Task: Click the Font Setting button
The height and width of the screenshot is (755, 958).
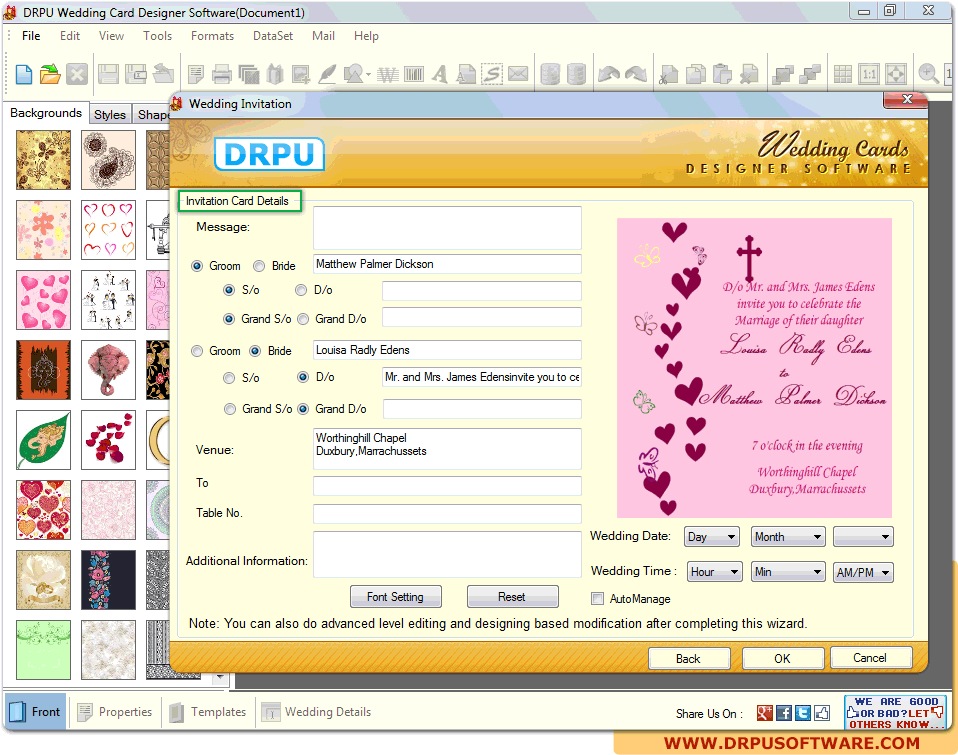Action: (x=395, y=597)
